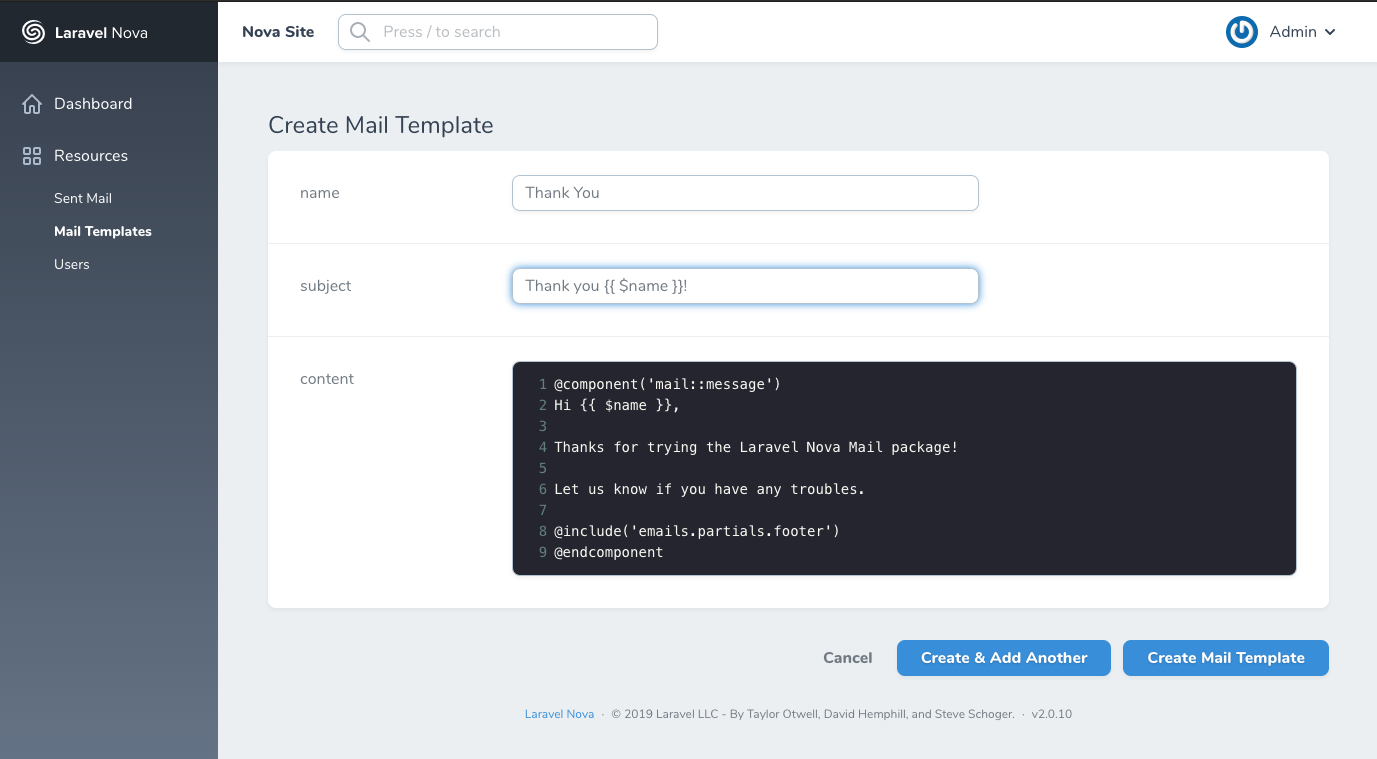Open Sent Mail in the sidebar
The height and width of the screenshot is (759, 1377).
(83, 198)
